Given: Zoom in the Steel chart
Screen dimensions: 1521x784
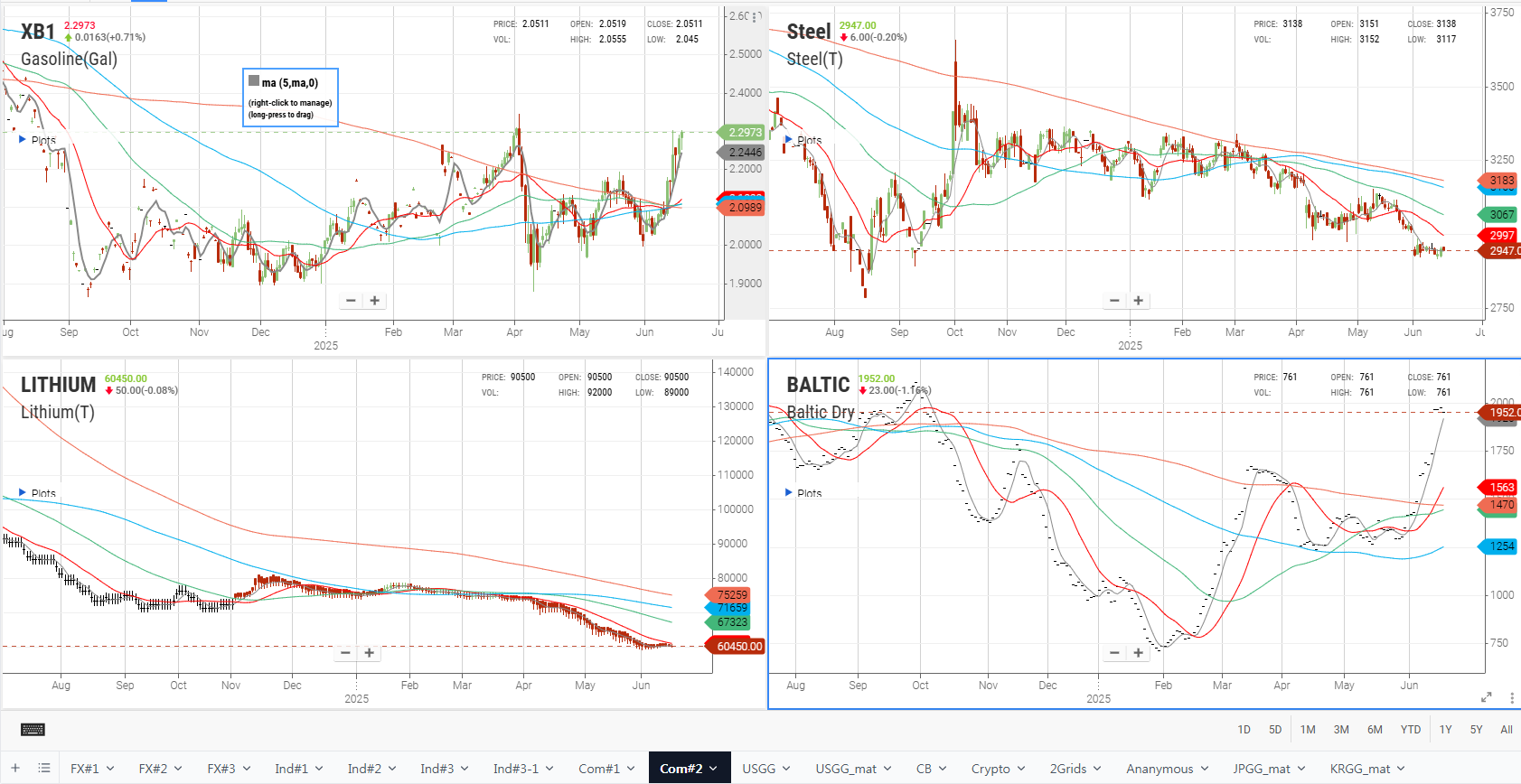Looking at the screenshot, I should pyautogui.click(x=1138, y=301).
